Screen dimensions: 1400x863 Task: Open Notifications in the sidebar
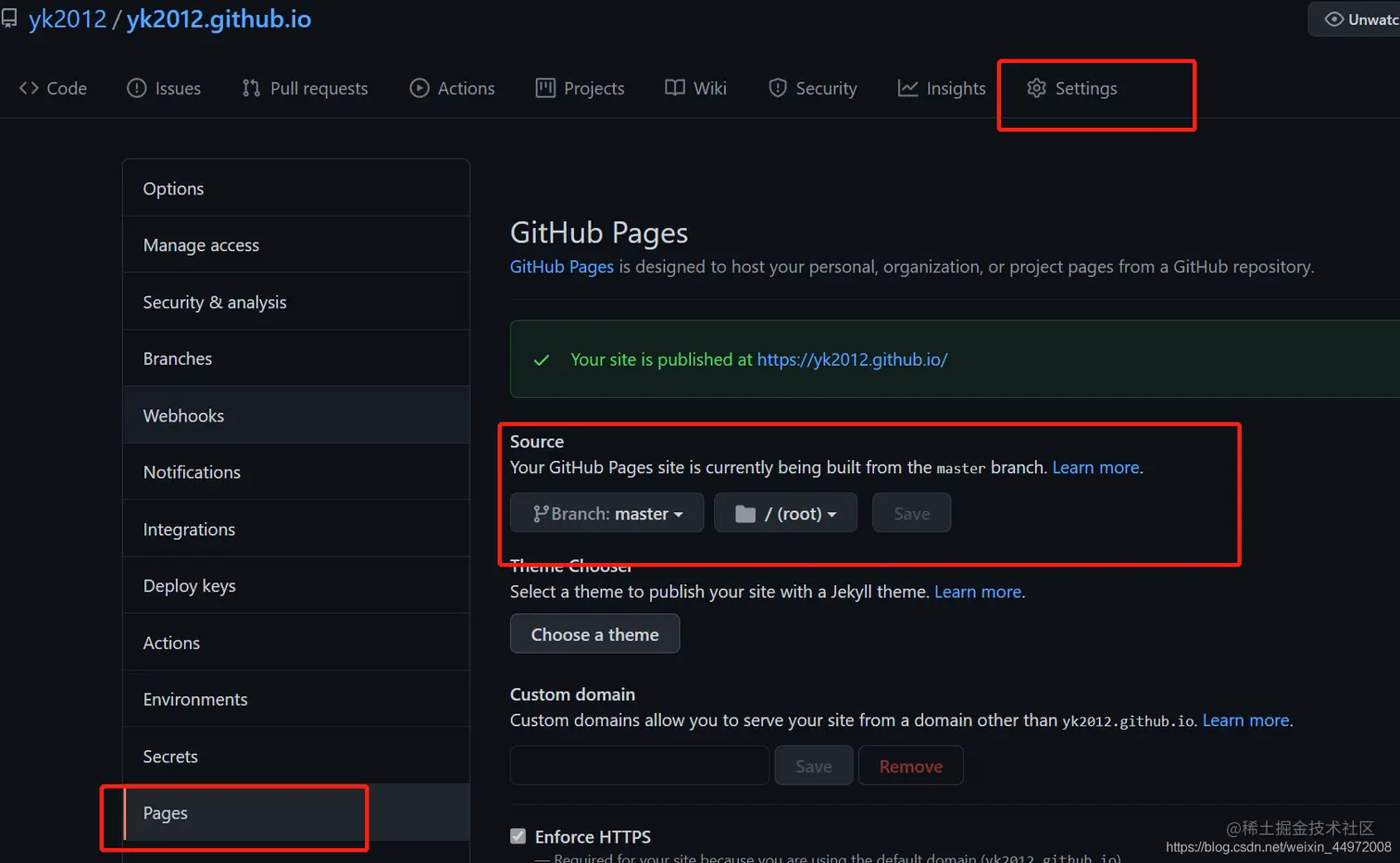296,472
